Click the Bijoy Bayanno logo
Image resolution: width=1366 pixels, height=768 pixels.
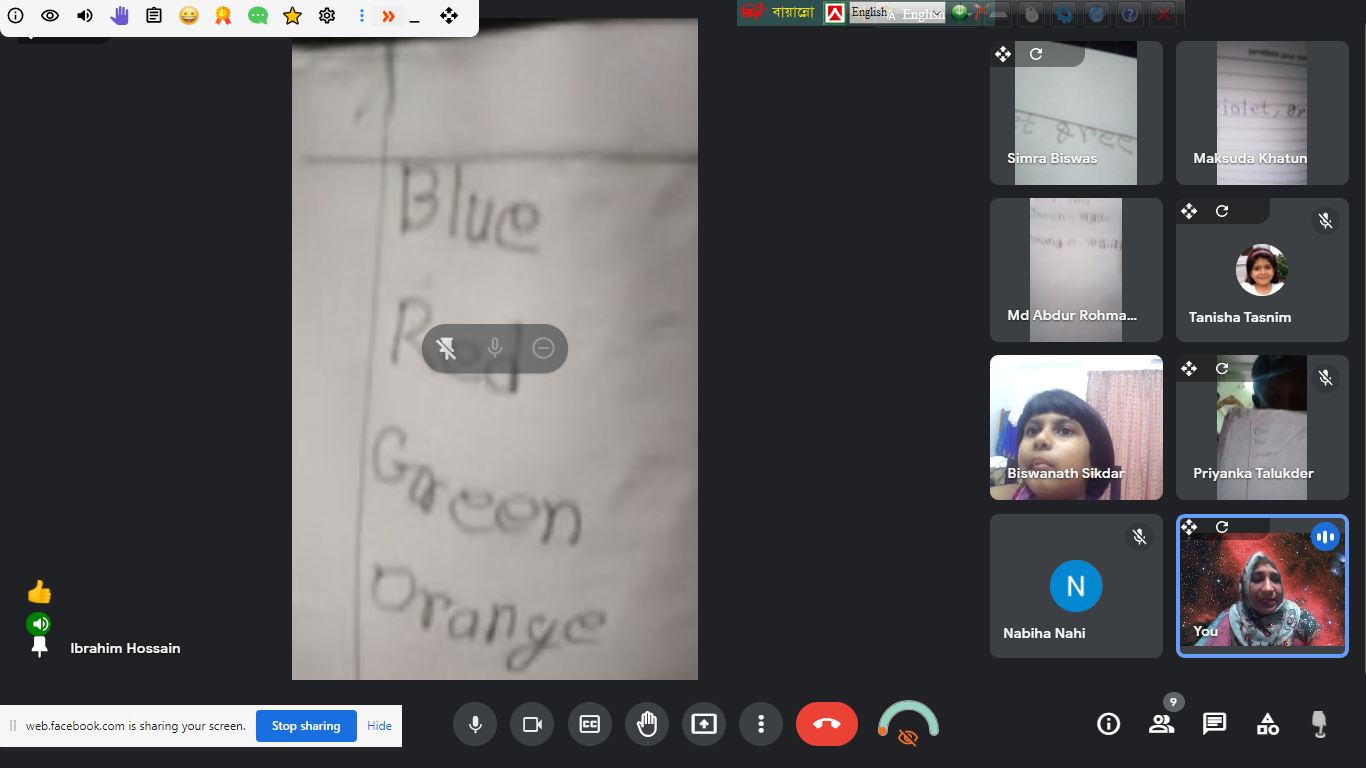[778, 13]
